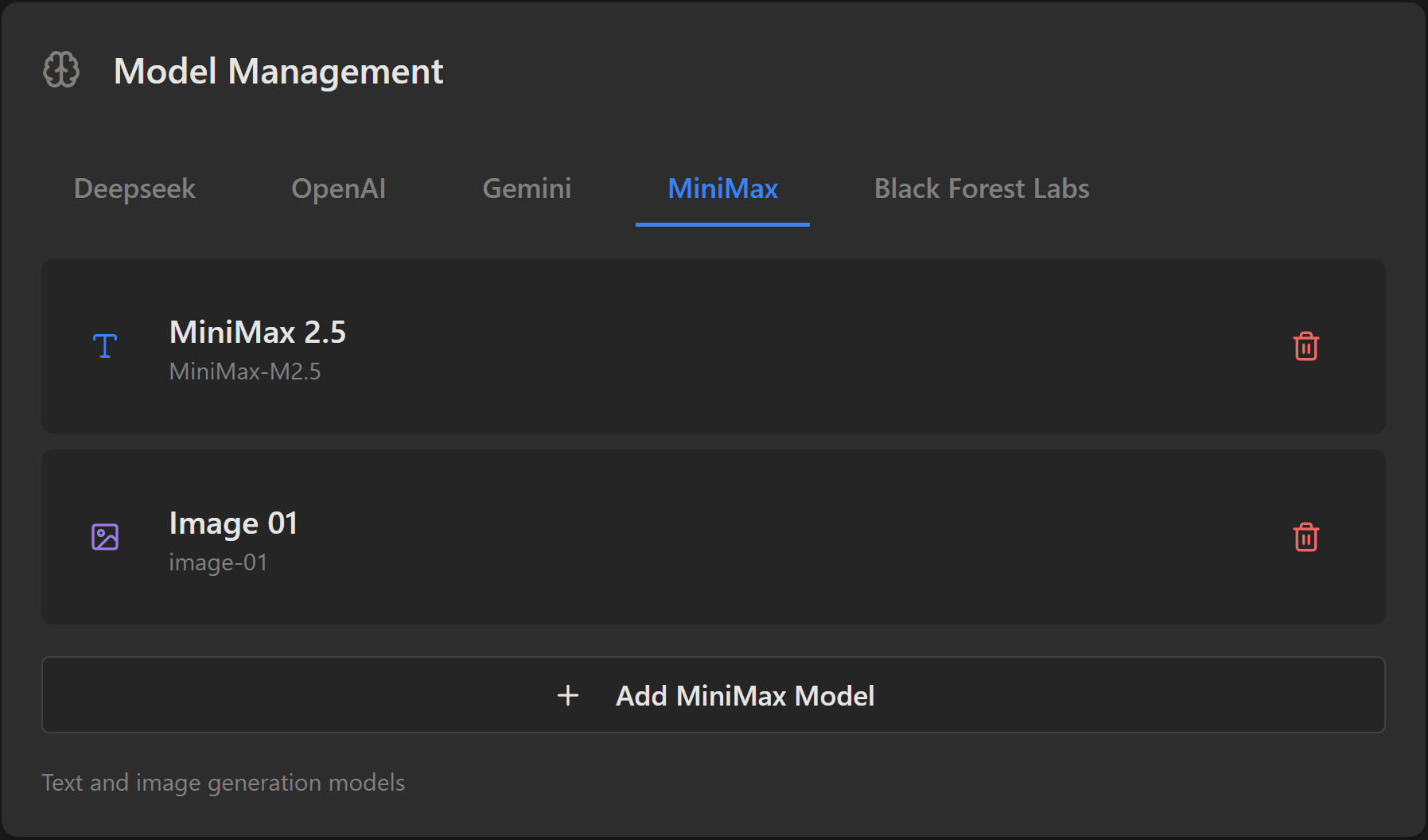Image resolution: width=1428 pixels, height=840 pixels.
Task: Select the MiniMax tab
Action: (722, 189)
